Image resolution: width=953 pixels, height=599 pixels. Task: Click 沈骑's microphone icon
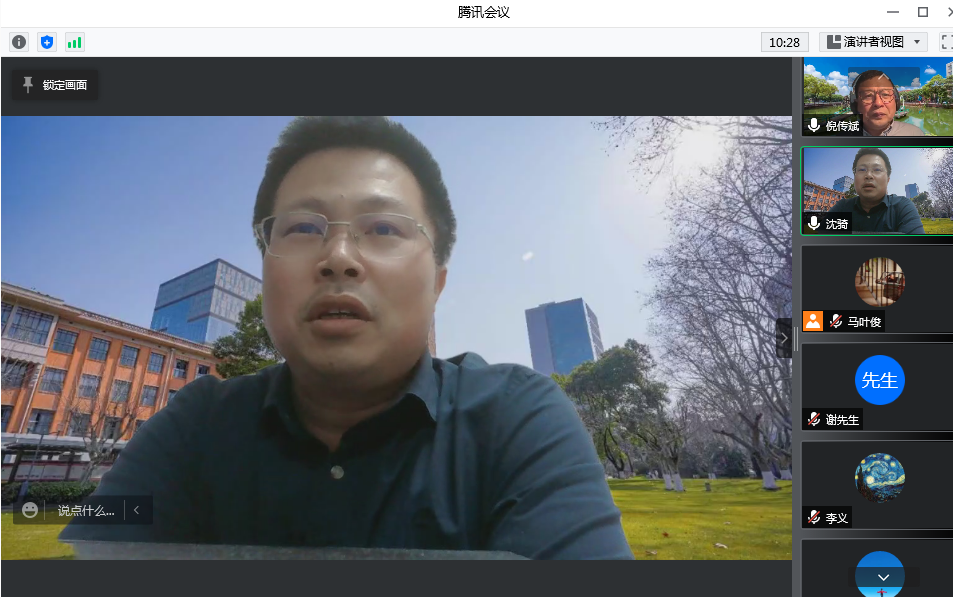(815, 224)
